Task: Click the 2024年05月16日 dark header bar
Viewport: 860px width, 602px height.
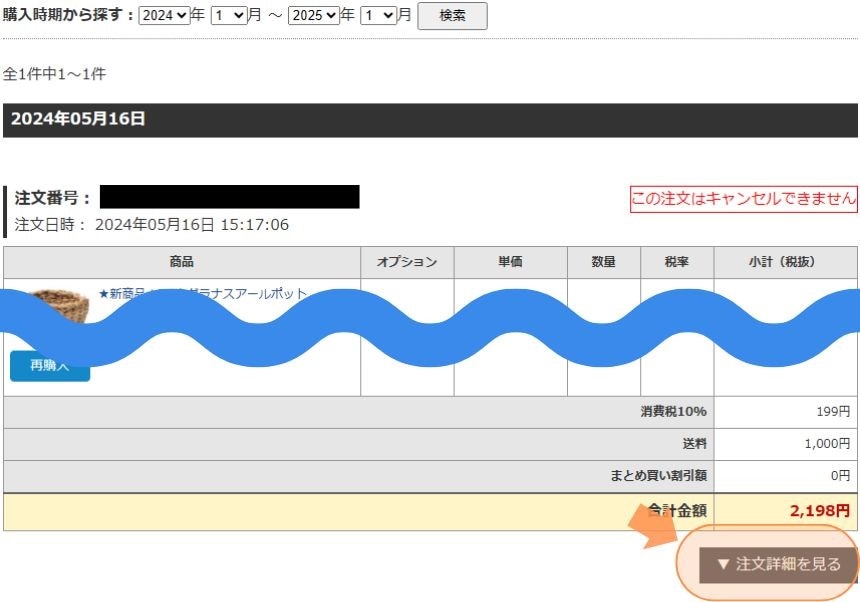Action: coord(430,119)
